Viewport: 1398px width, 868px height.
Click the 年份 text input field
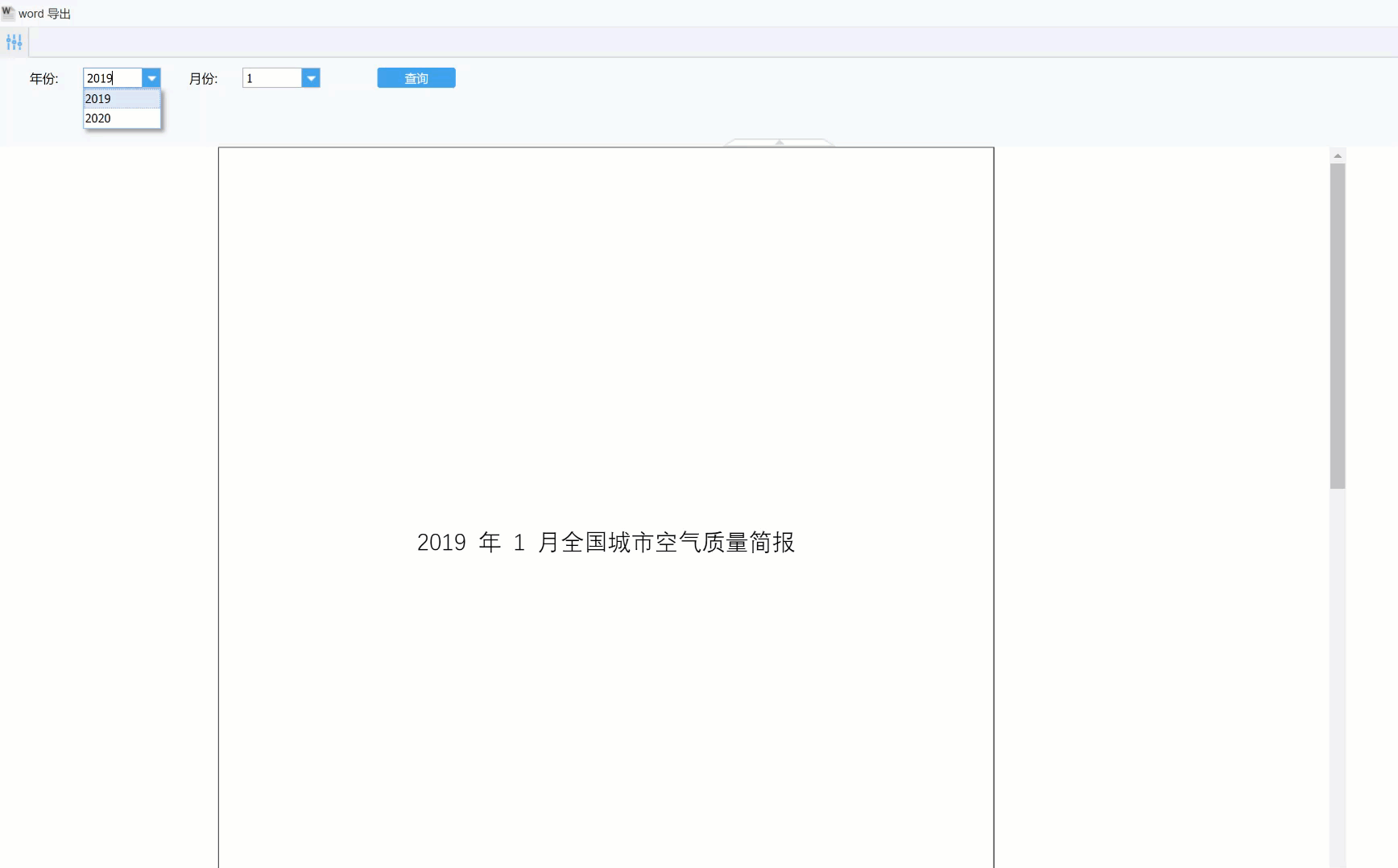point(113,78)
